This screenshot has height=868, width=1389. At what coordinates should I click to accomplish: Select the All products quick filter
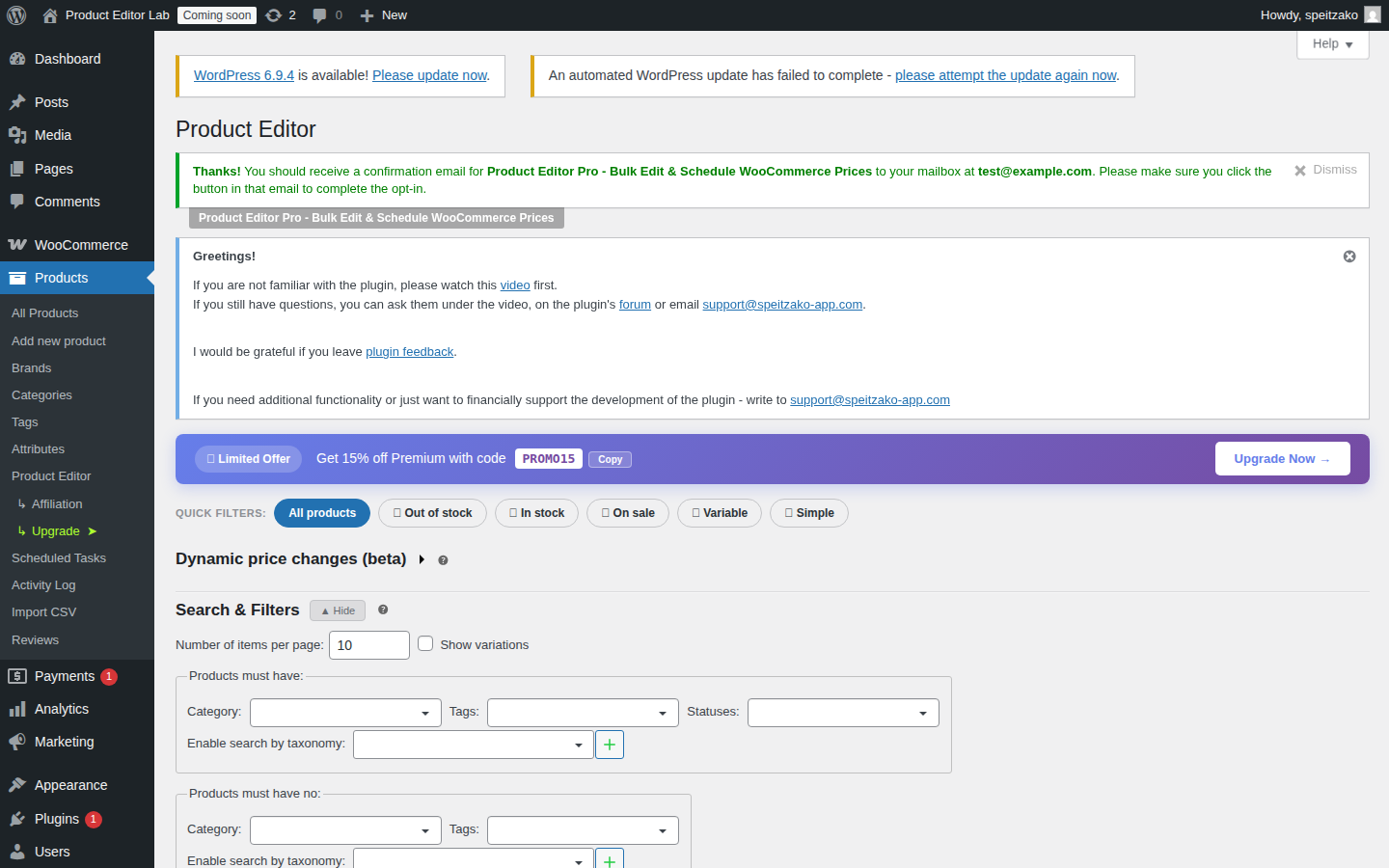[x=322, y=513]
